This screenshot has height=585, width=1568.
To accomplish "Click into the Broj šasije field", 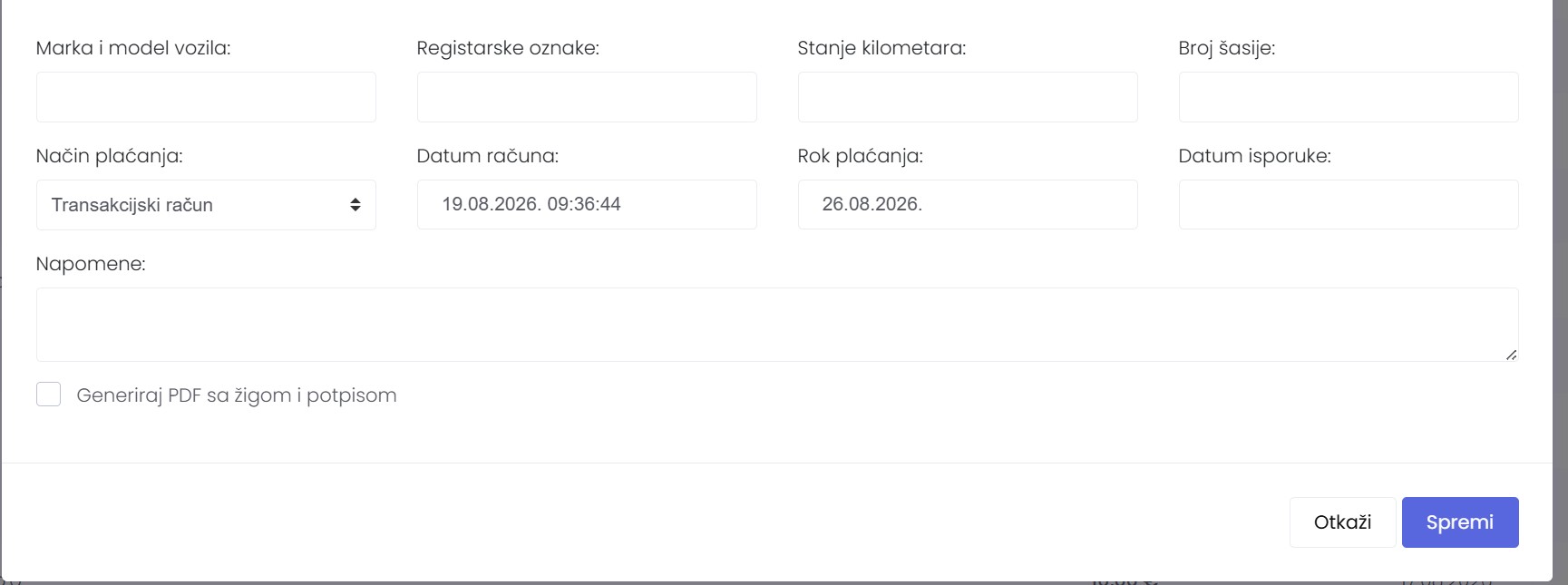I will (x=1349, y=97).
